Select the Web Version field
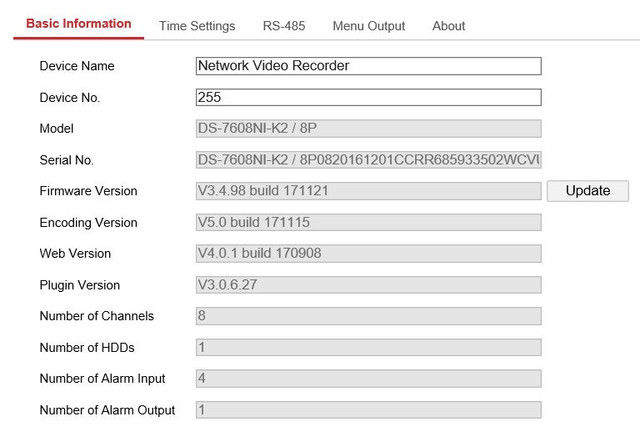Viewport: 640px width, 443px height. pyautogui.click(x=368, y=254)
